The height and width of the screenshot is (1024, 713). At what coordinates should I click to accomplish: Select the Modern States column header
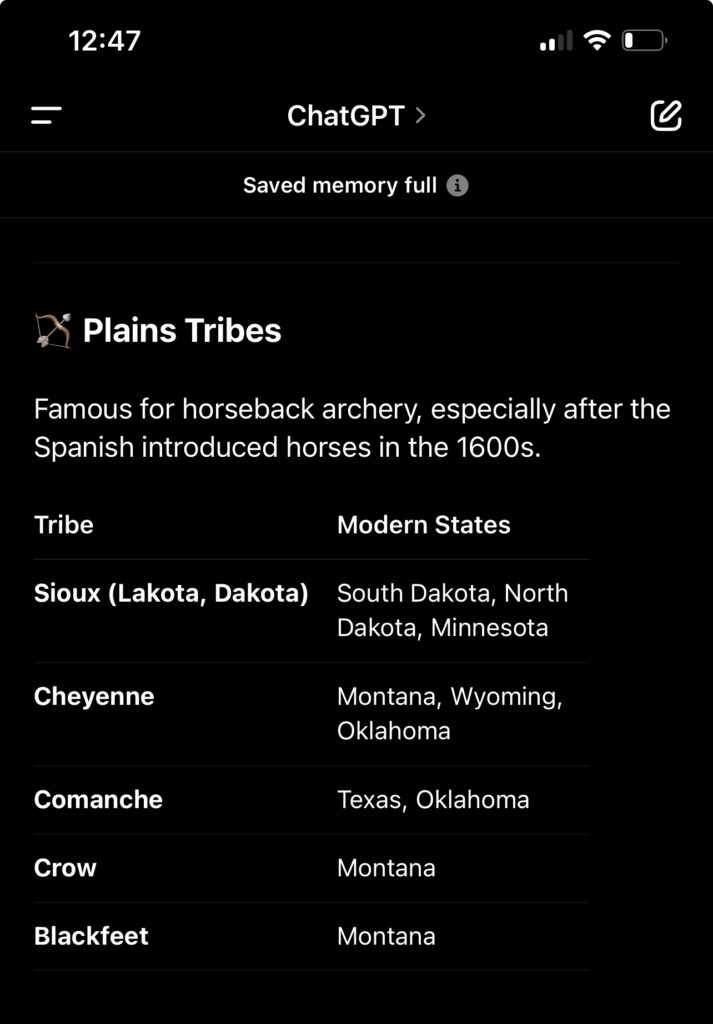click(x=424, y=525)
